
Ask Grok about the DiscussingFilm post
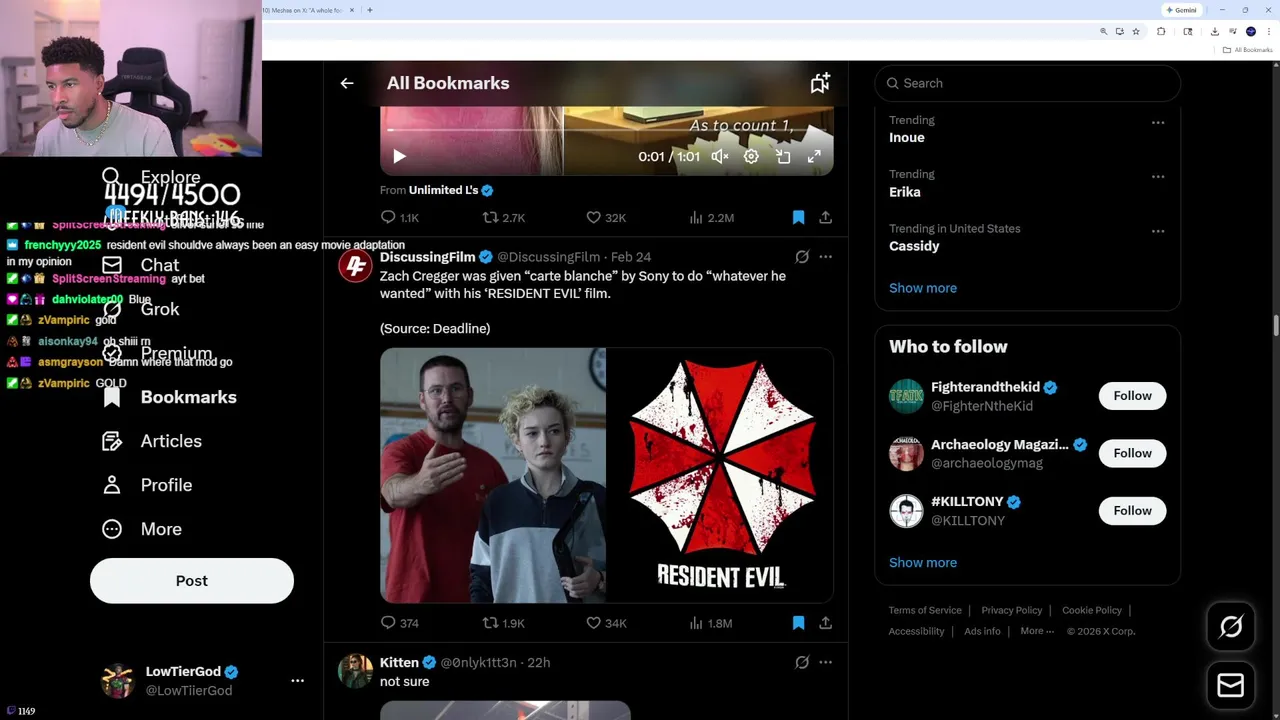[802, 257]
